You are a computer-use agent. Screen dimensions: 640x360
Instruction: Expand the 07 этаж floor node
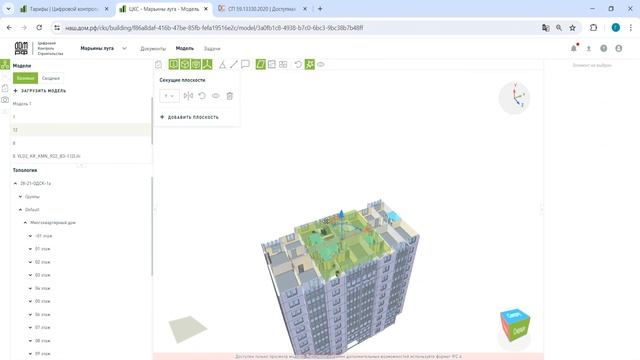[x=30, y=327]
